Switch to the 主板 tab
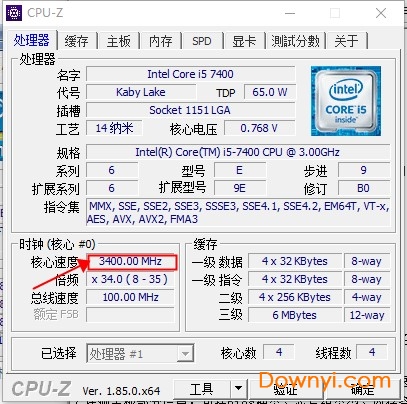 click(118, 41)
